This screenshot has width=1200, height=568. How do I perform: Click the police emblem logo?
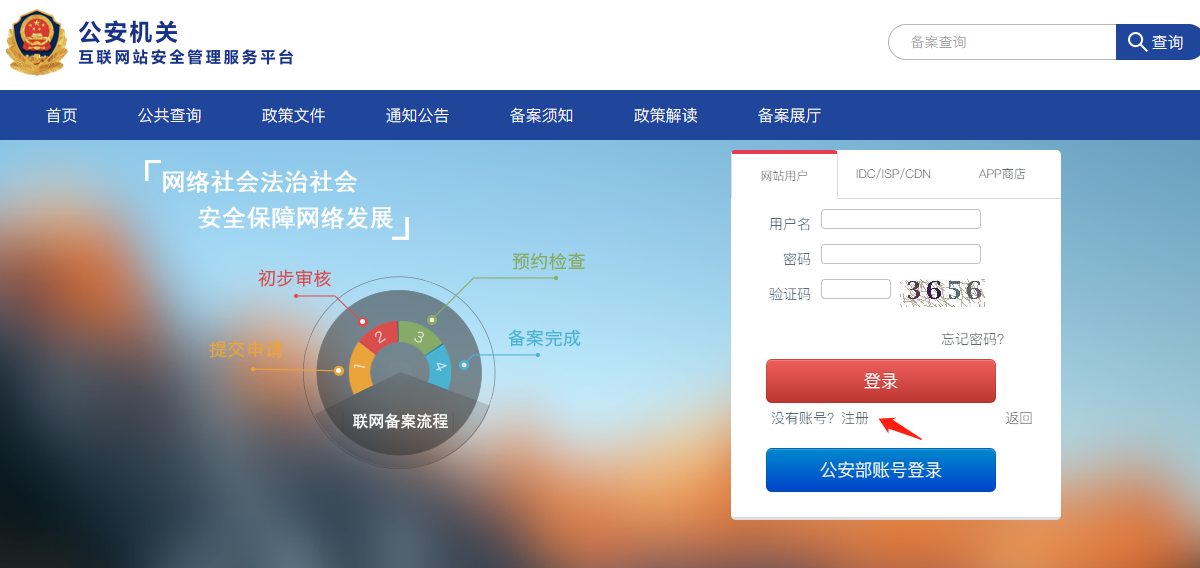click(x=37, y=42)
